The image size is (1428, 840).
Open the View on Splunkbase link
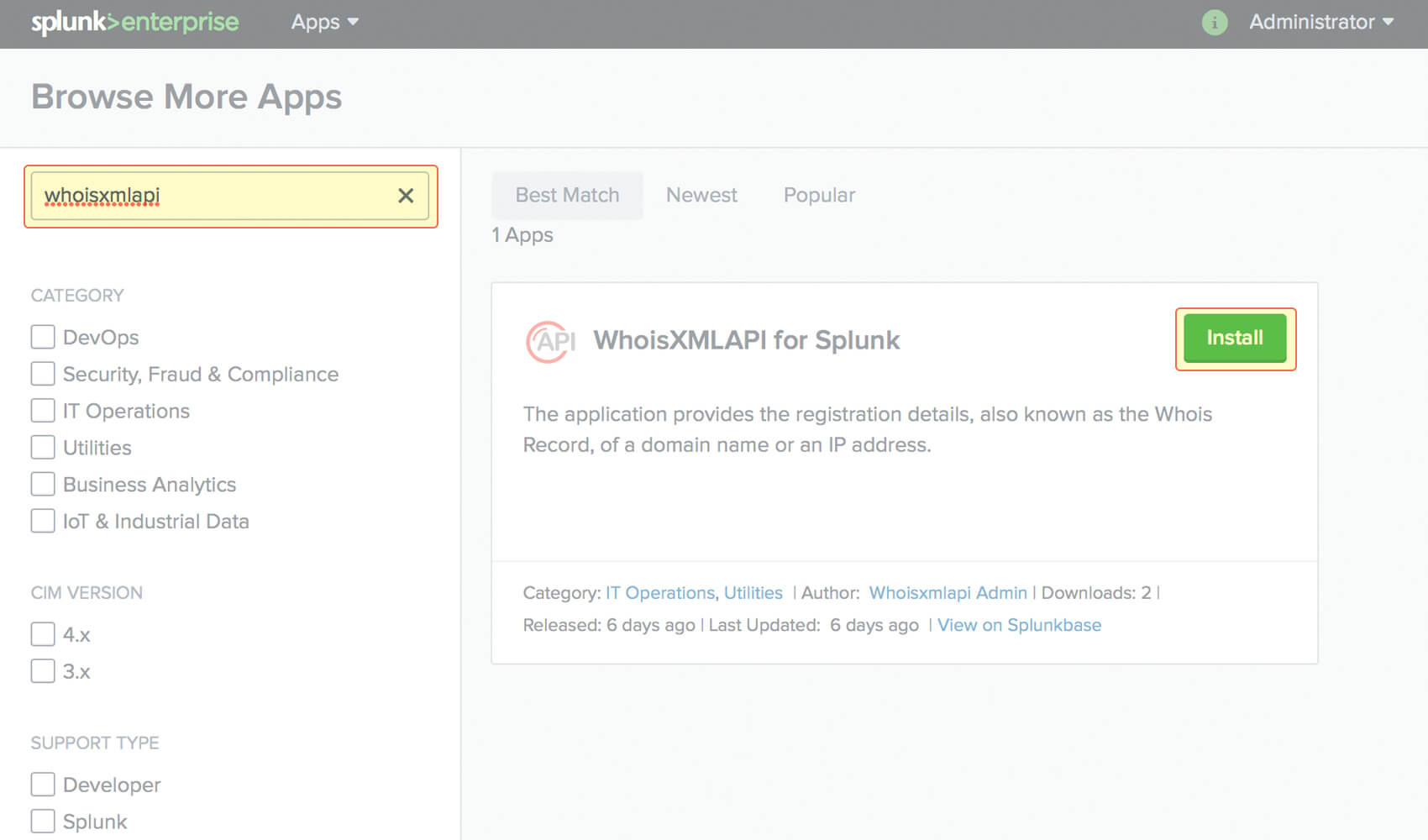[1019, 625]
